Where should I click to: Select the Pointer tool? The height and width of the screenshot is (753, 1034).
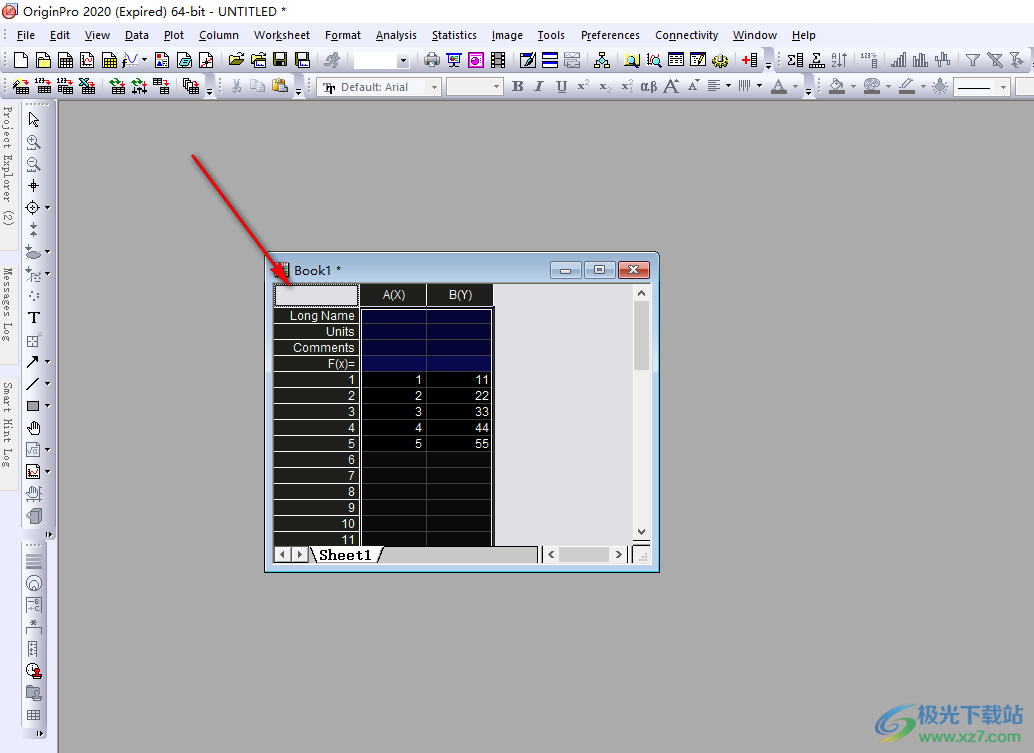[x=34, y=119]
